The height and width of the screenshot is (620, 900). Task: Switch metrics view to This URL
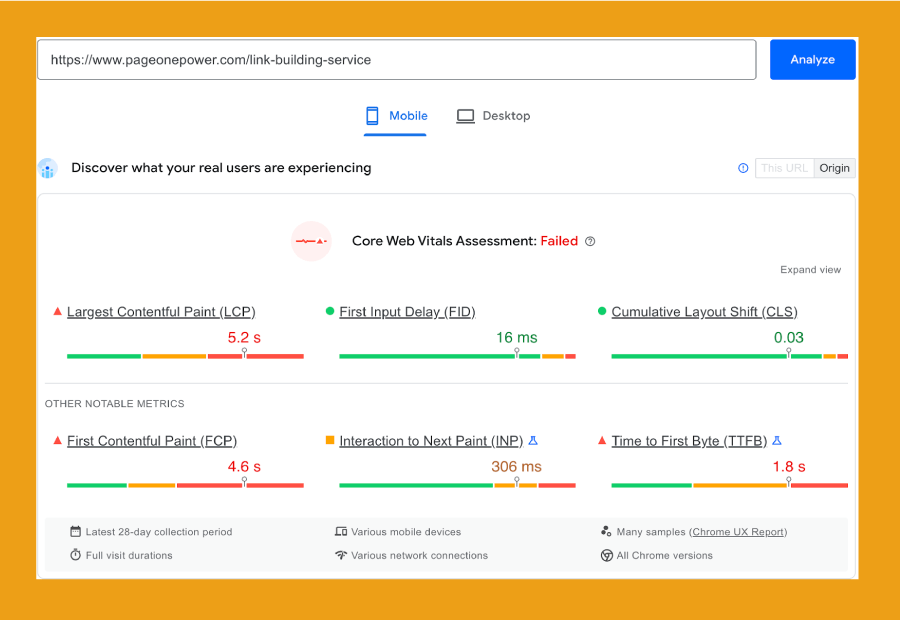point(784,168)
